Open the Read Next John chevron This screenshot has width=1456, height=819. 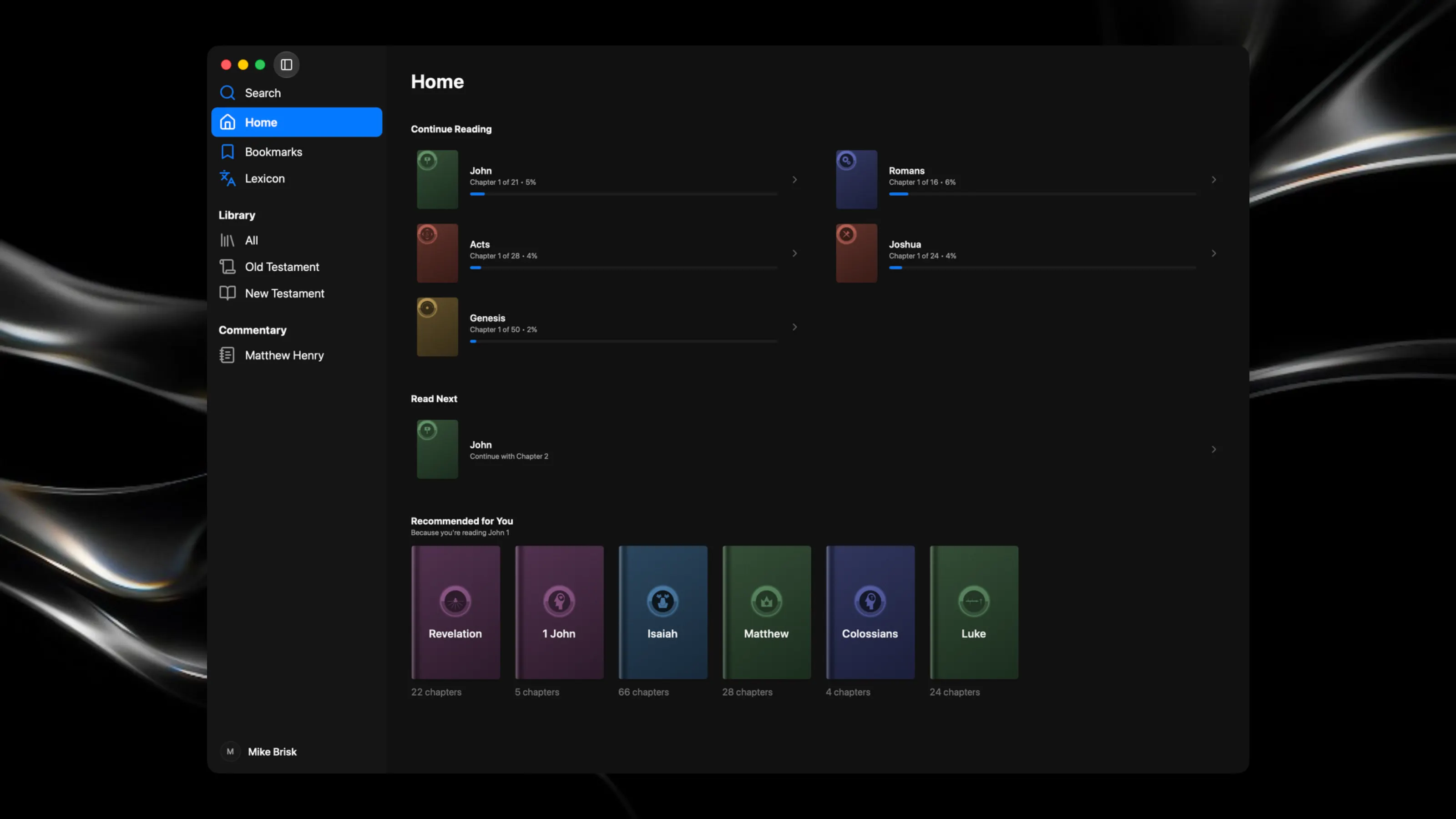1213,450
